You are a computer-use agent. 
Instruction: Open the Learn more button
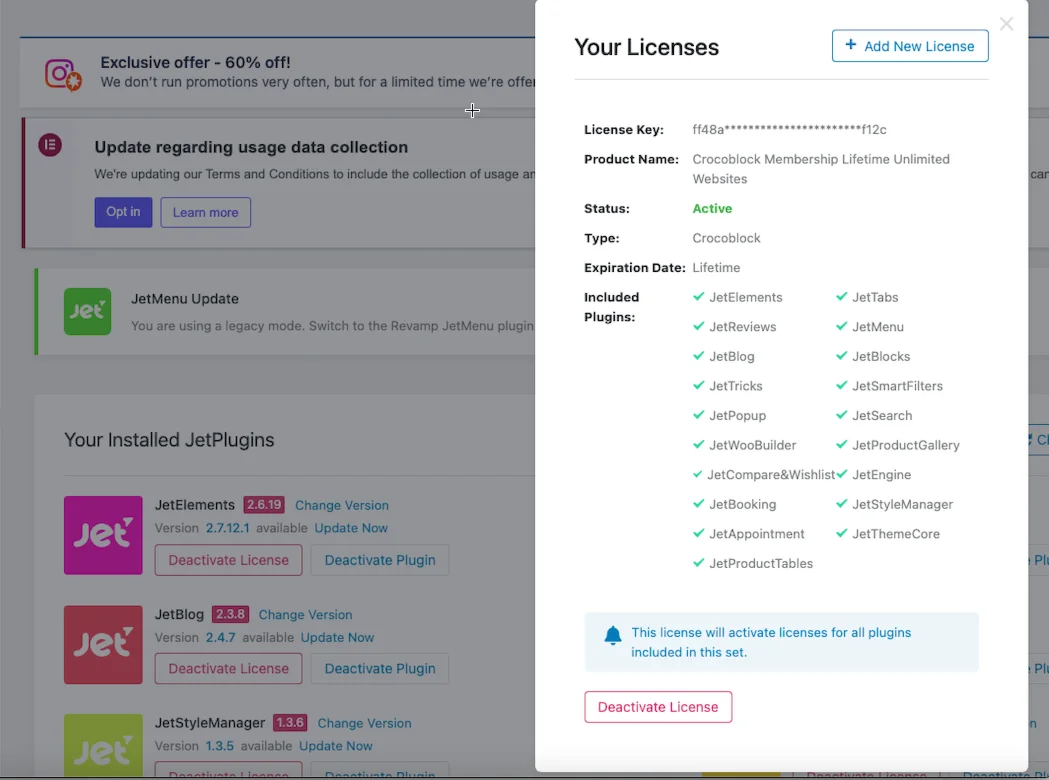(205, 212)
